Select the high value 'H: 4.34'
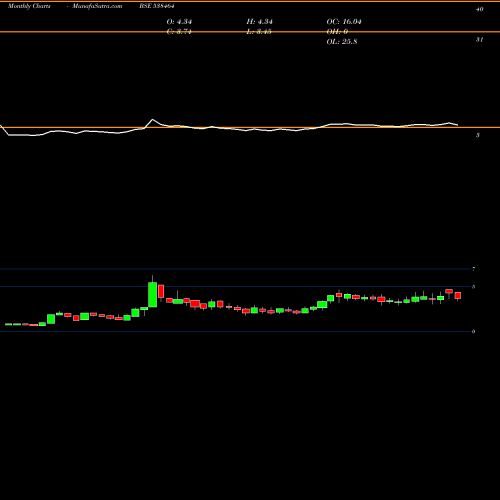500x500 pixels. point(259,22)
